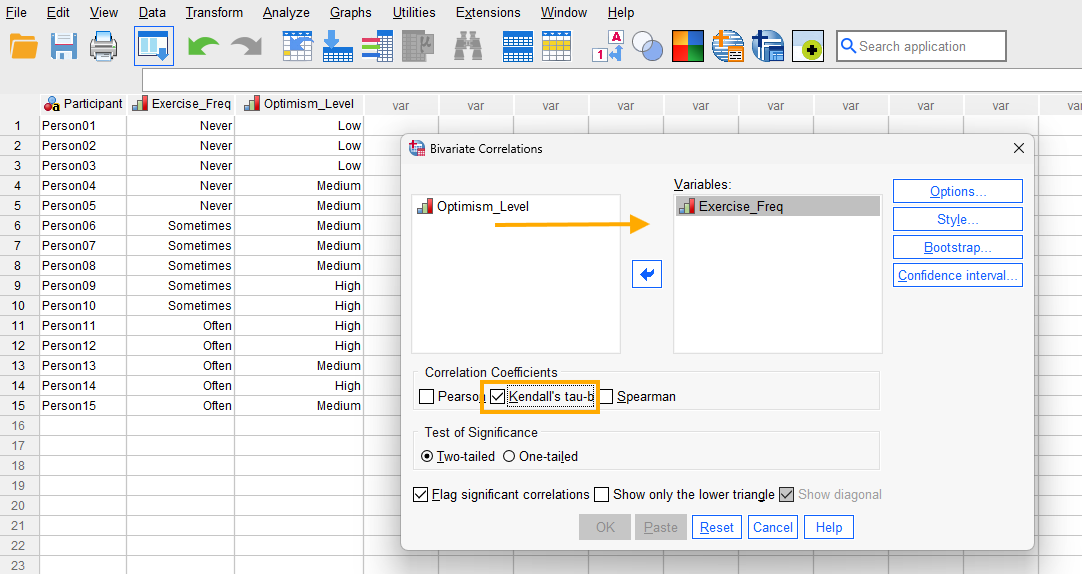1082x574 pixels.
Task: Open the Transform menu
Action: (x=214, y=13)
